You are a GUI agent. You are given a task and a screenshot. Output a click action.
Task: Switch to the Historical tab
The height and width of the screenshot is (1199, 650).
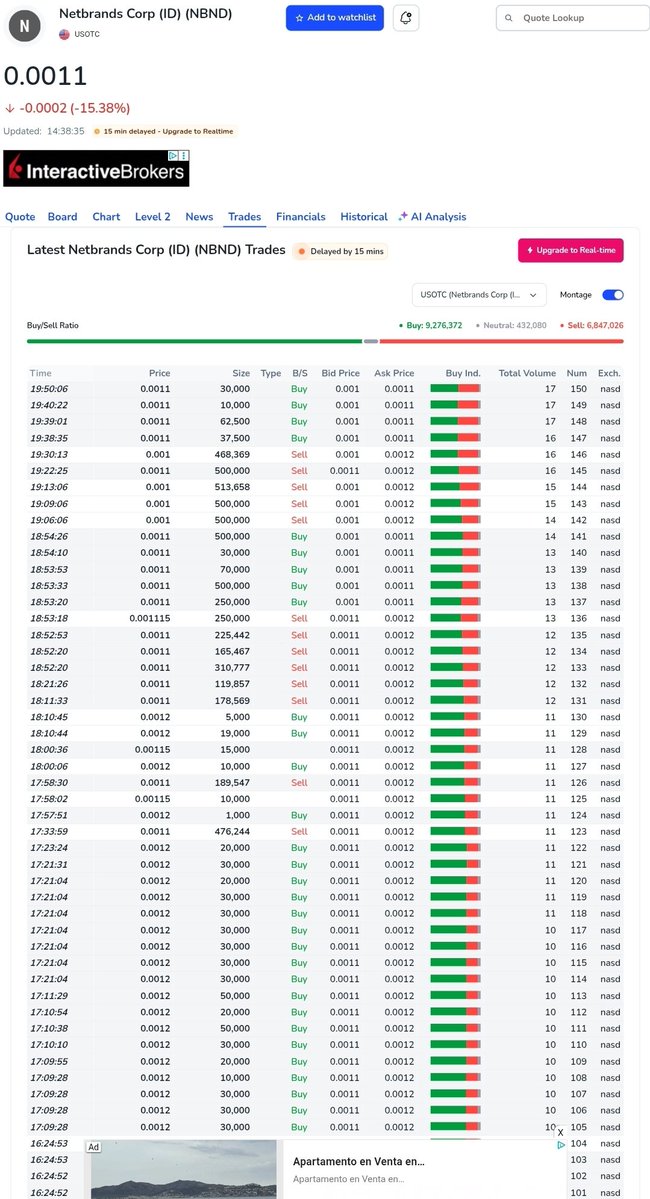364,216
